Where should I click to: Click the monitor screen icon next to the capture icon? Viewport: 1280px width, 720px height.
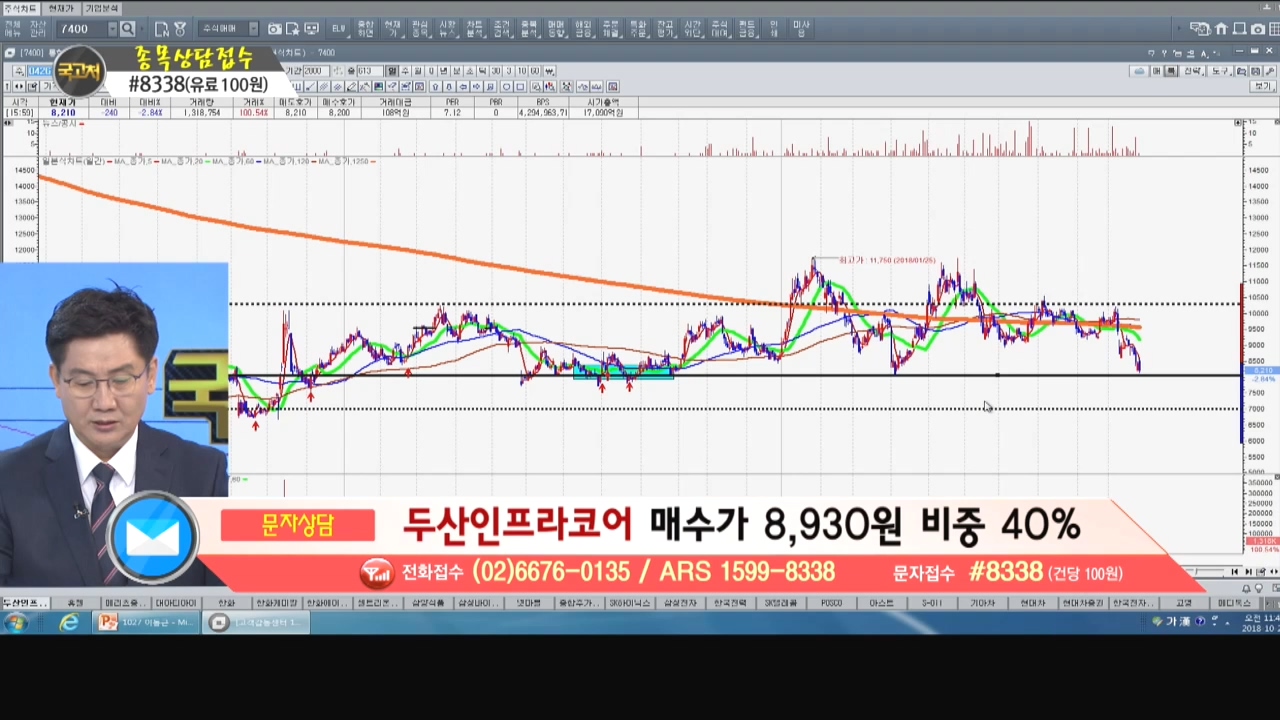[x=311, y=29]
